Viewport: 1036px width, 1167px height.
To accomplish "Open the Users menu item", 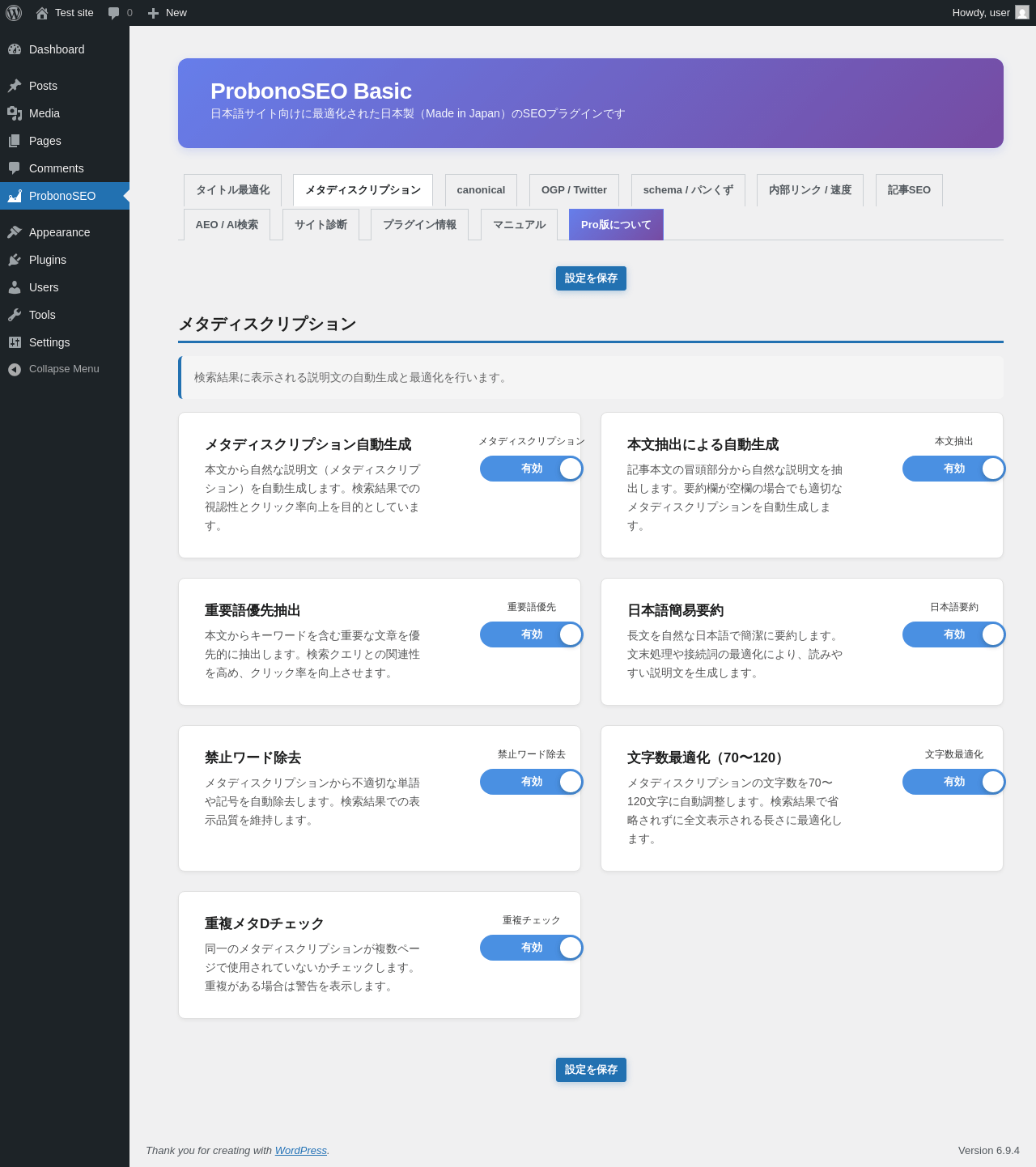I will (65, 287).
